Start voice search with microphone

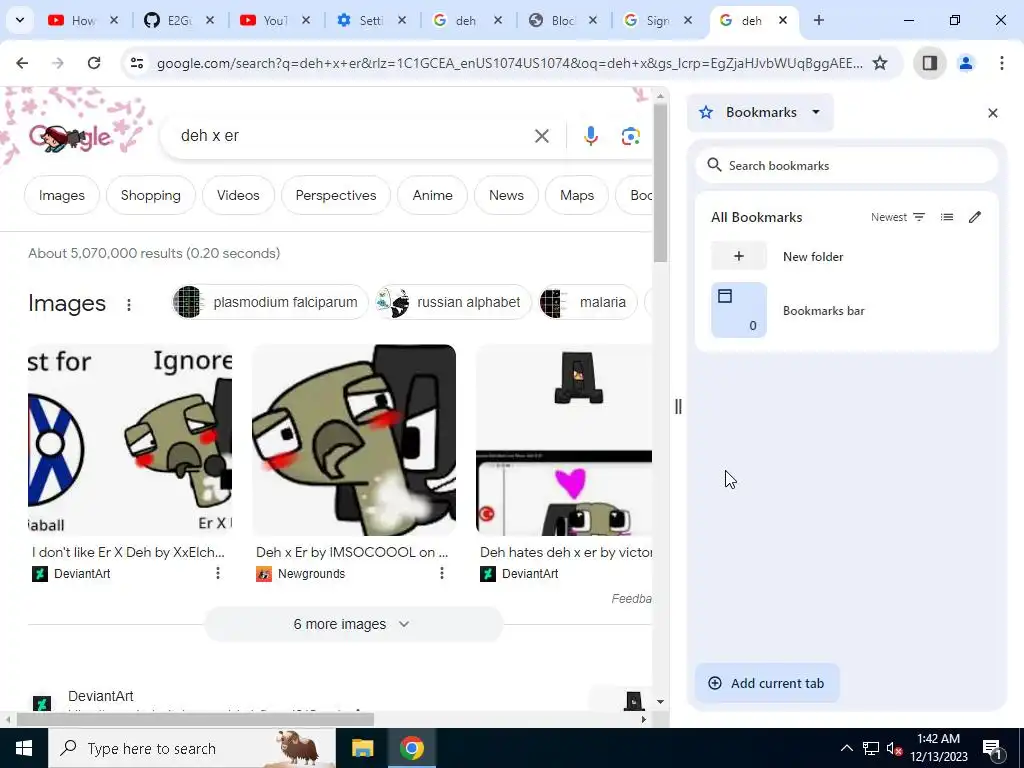coord(590,136)
